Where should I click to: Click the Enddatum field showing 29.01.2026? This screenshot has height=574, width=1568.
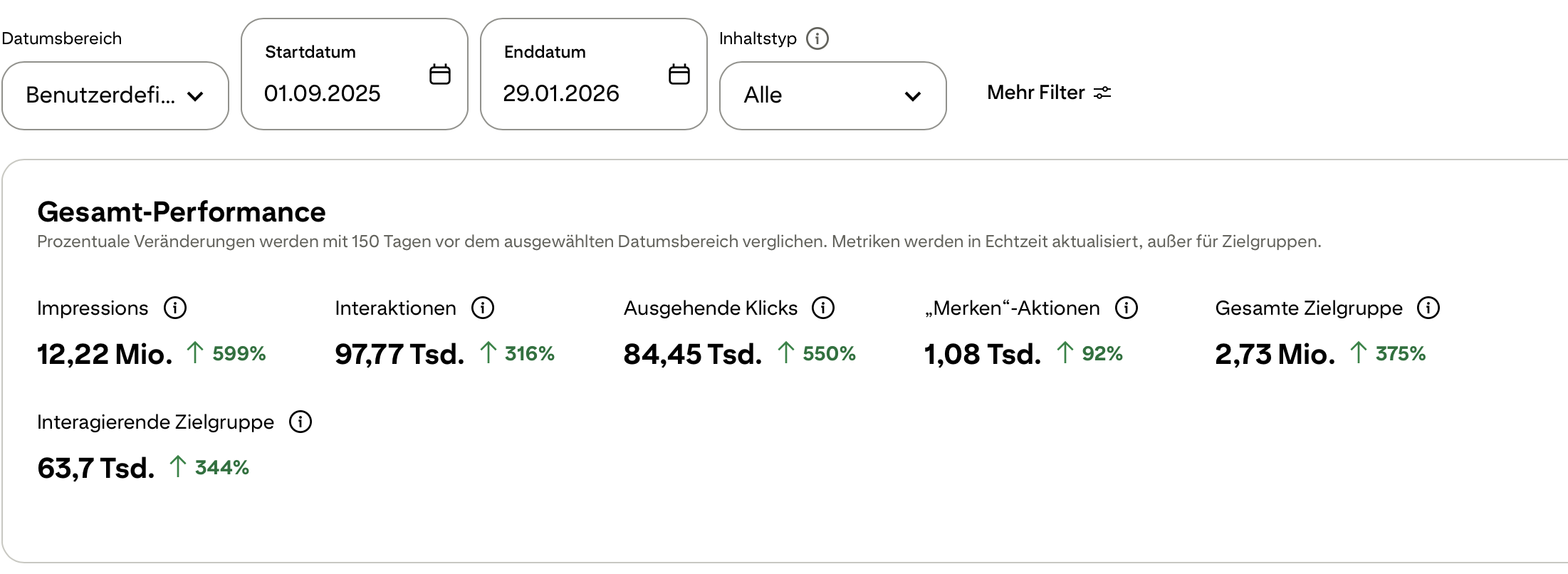[561, 93]
